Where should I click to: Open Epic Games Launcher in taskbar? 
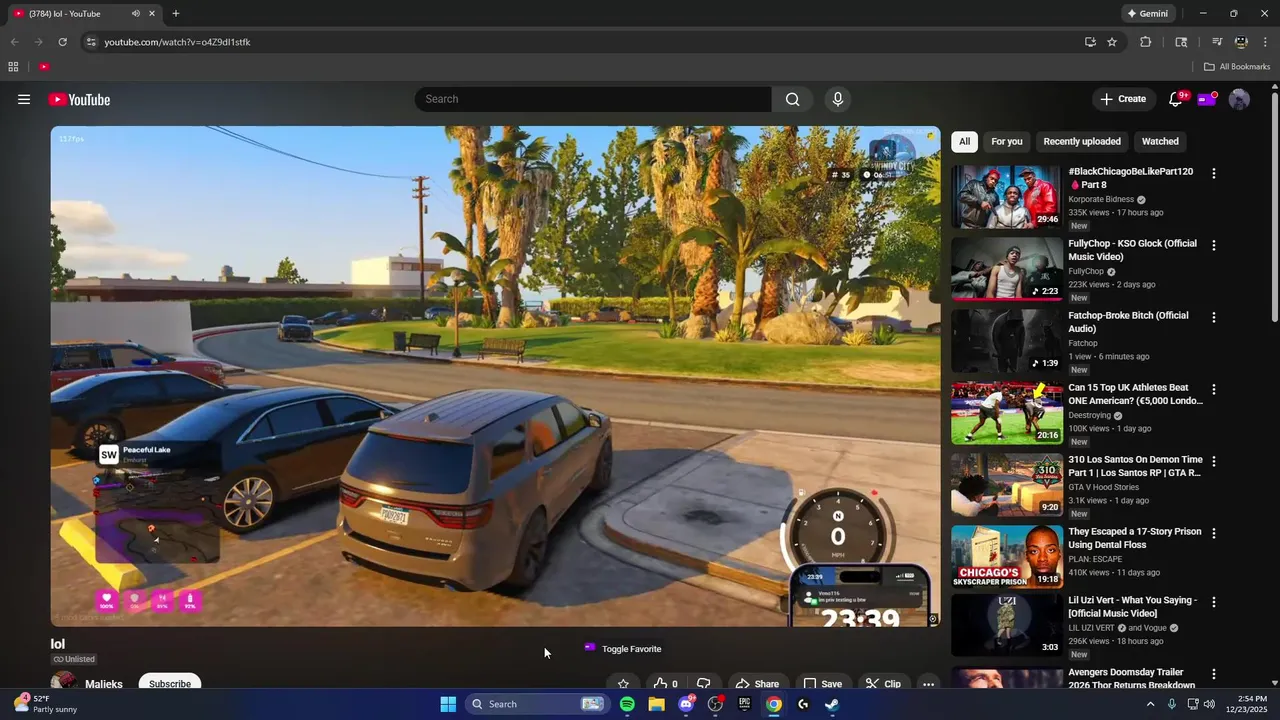pyautogui.click(x=744, y=704)
